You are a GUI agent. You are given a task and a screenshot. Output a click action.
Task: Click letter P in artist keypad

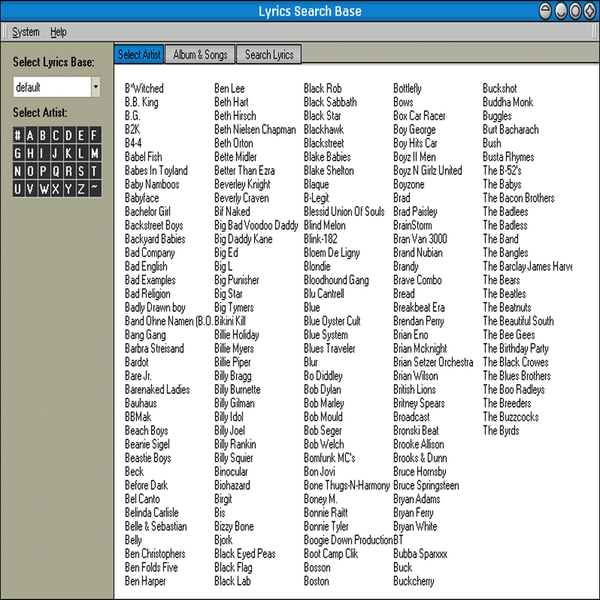coord(43,171)
